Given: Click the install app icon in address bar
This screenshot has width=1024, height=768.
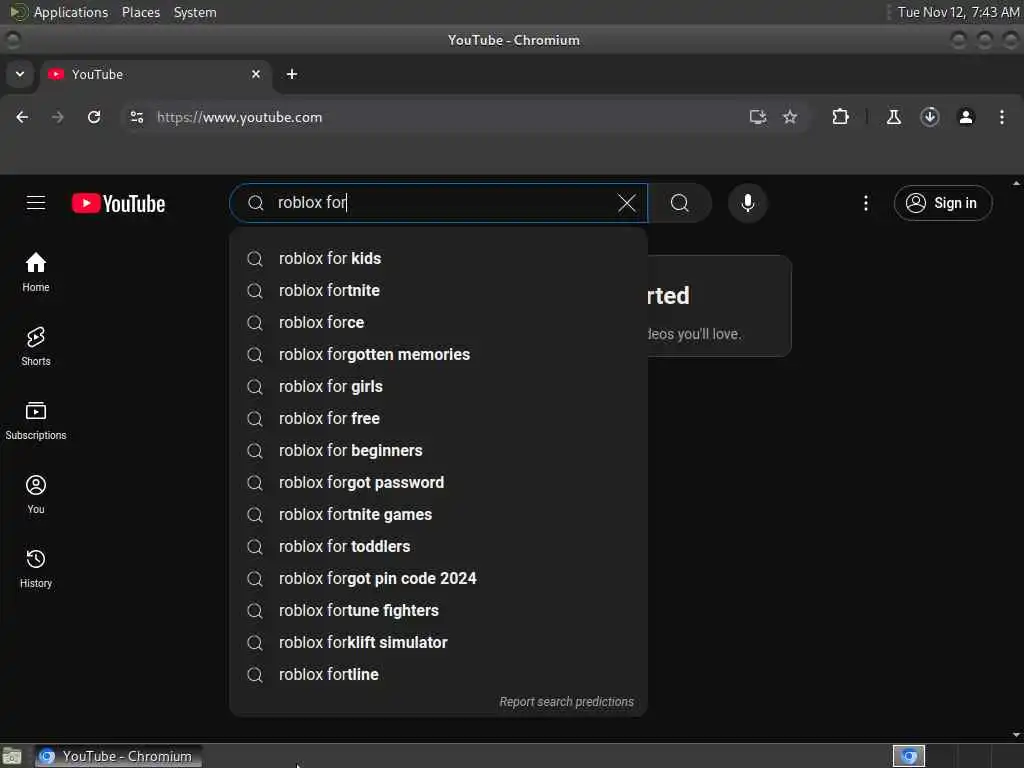Looking at the screenshot, I should point(758,117).
